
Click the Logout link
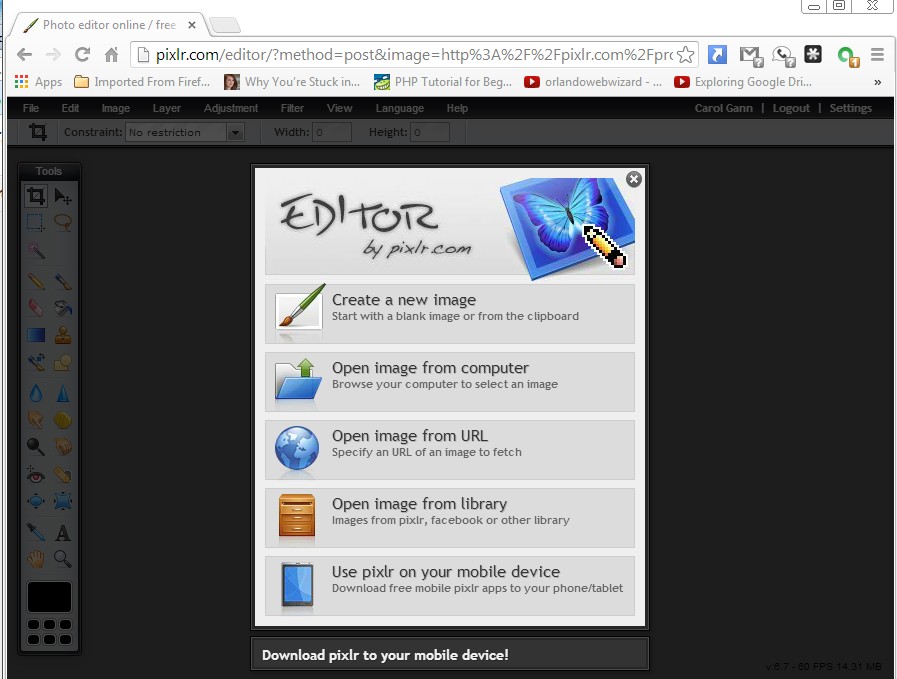[x=791, y=108]
